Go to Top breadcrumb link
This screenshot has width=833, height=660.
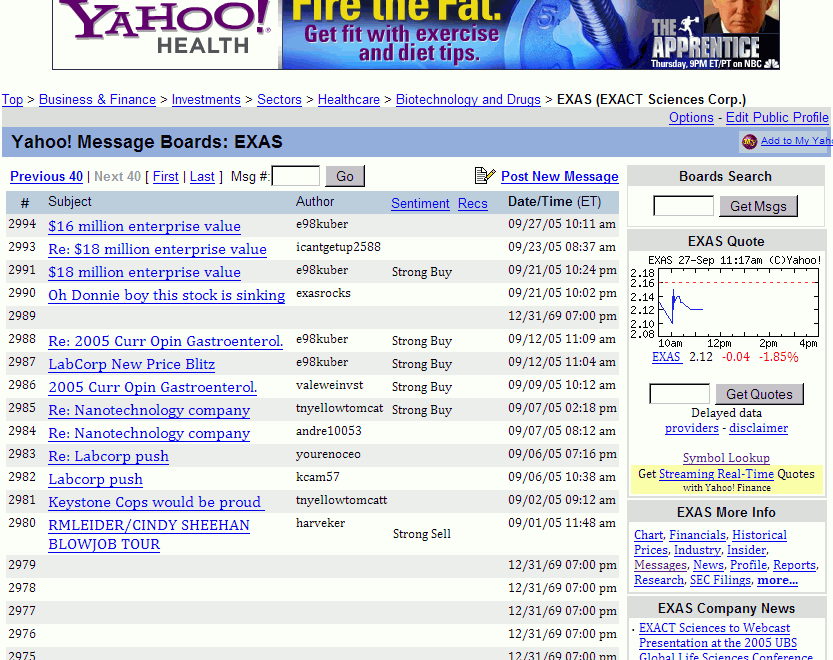click(x=12, y=99)
